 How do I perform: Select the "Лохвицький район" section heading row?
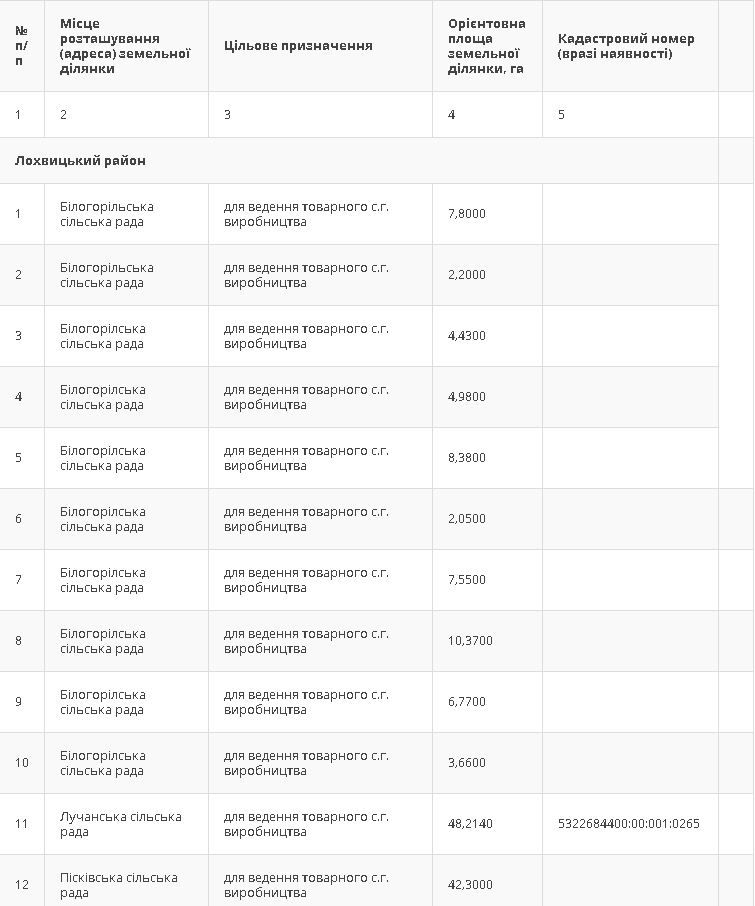pyautogui.click(x=80, y=161)
